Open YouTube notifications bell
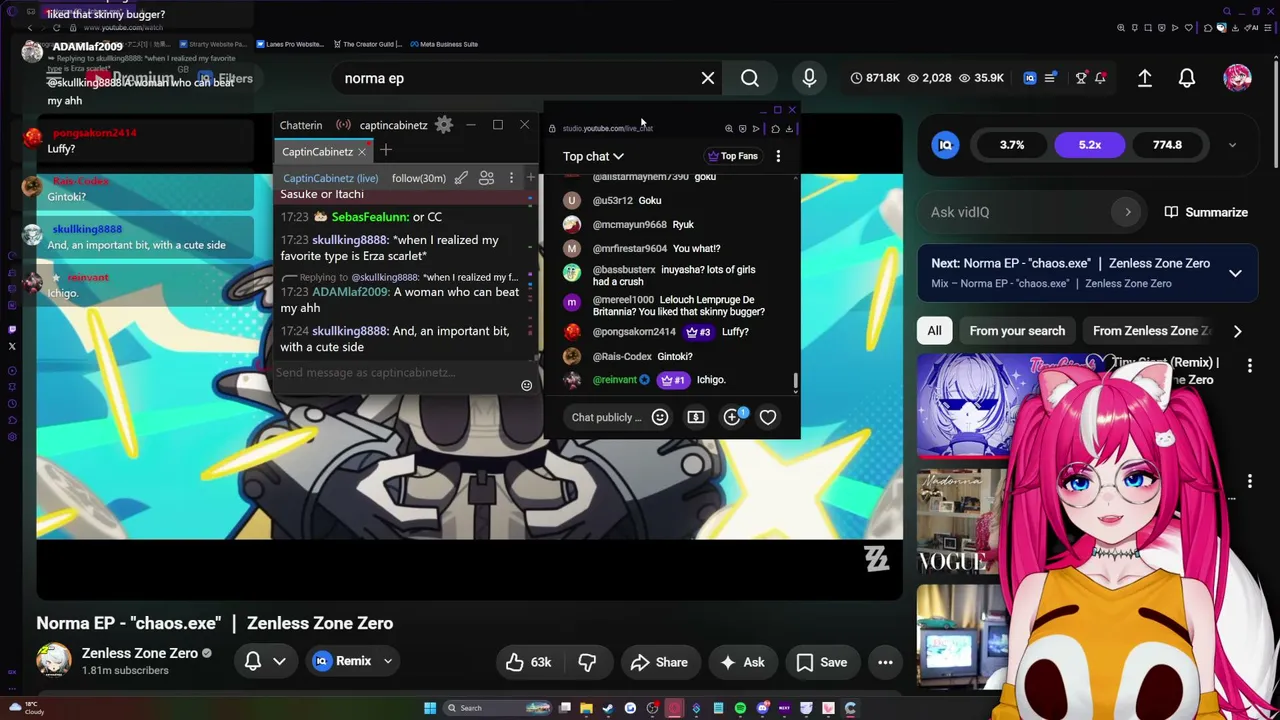This screenshot has width=1280, height=720. [1187, 78]
